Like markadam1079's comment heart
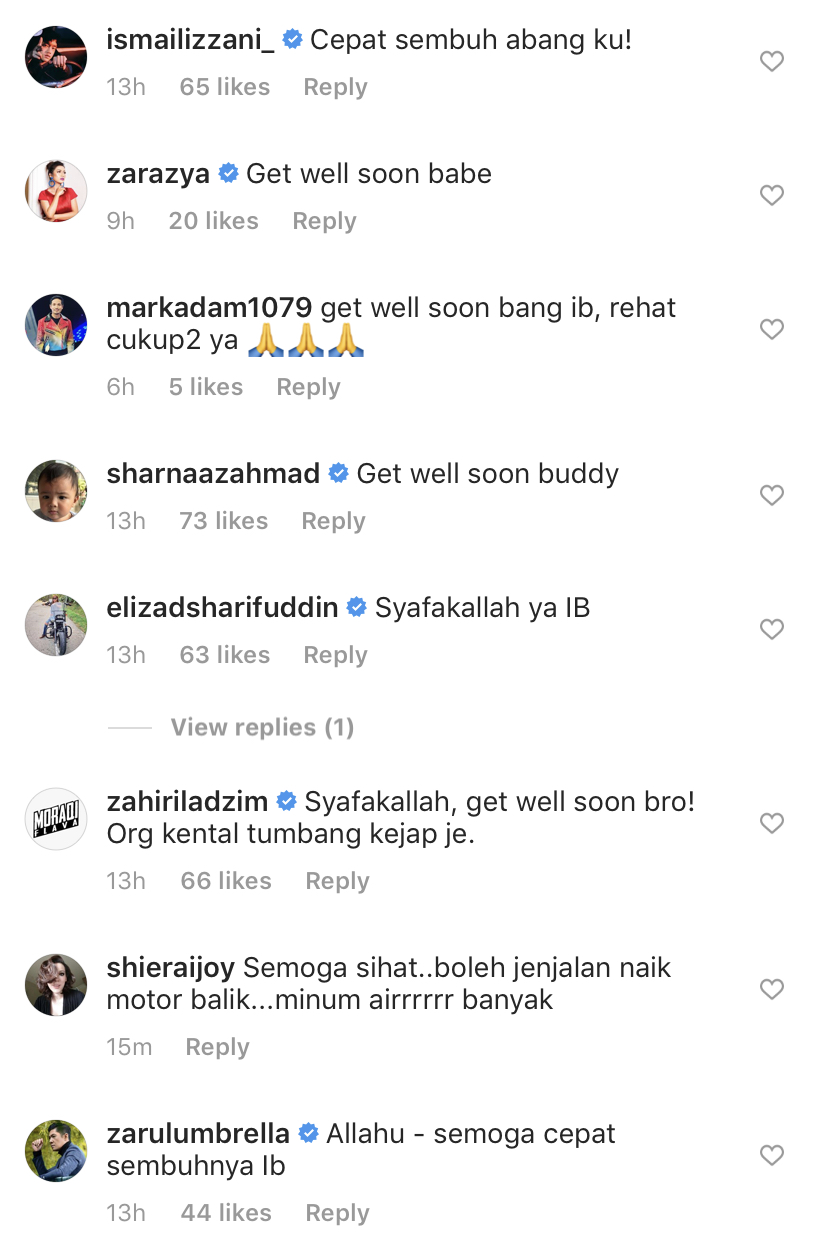The width and height of the screenshot is (828, 1252). click(x=772, y=329)
